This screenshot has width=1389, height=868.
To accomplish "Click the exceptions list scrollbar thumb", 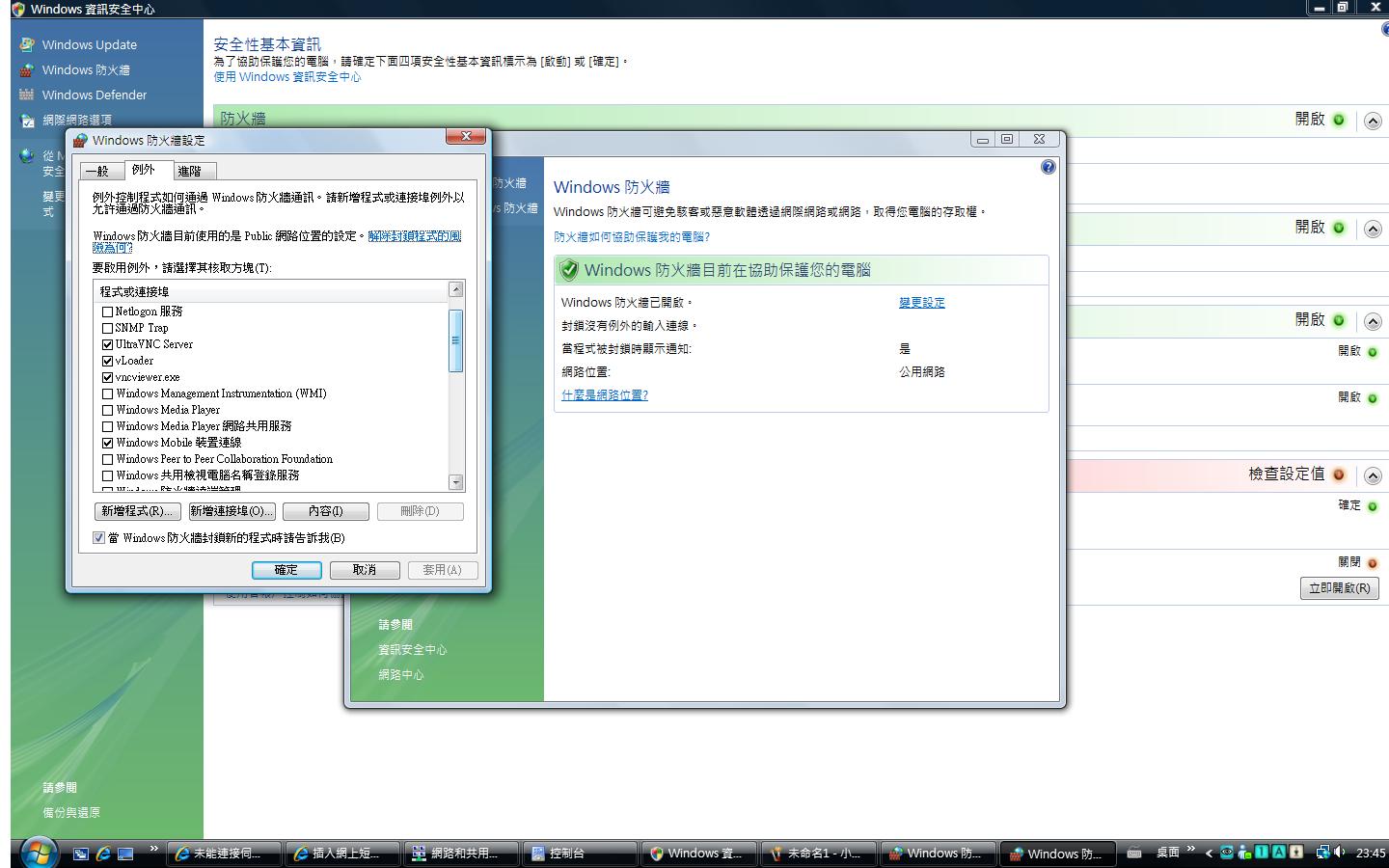I will (456, 340).
